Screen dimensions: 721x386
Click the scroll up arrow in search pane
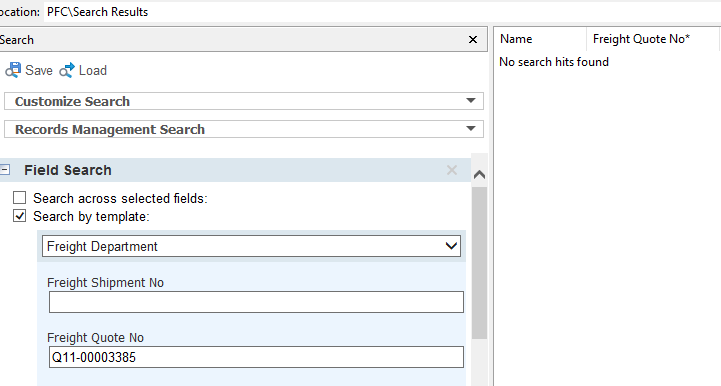click(479, 174)
